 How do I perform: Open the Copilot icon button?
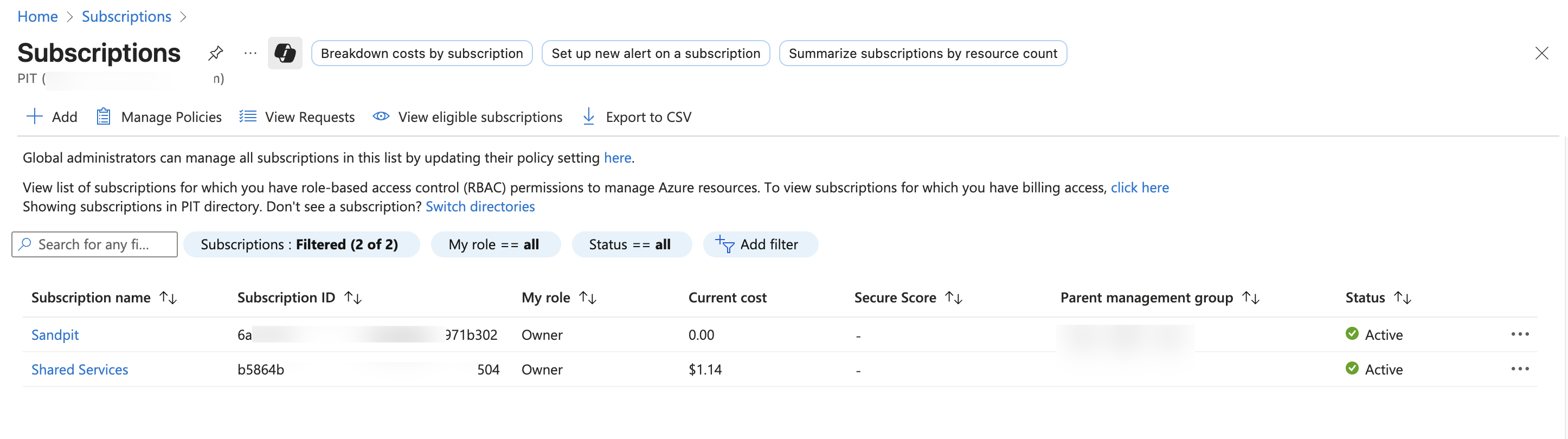(285, 54)
